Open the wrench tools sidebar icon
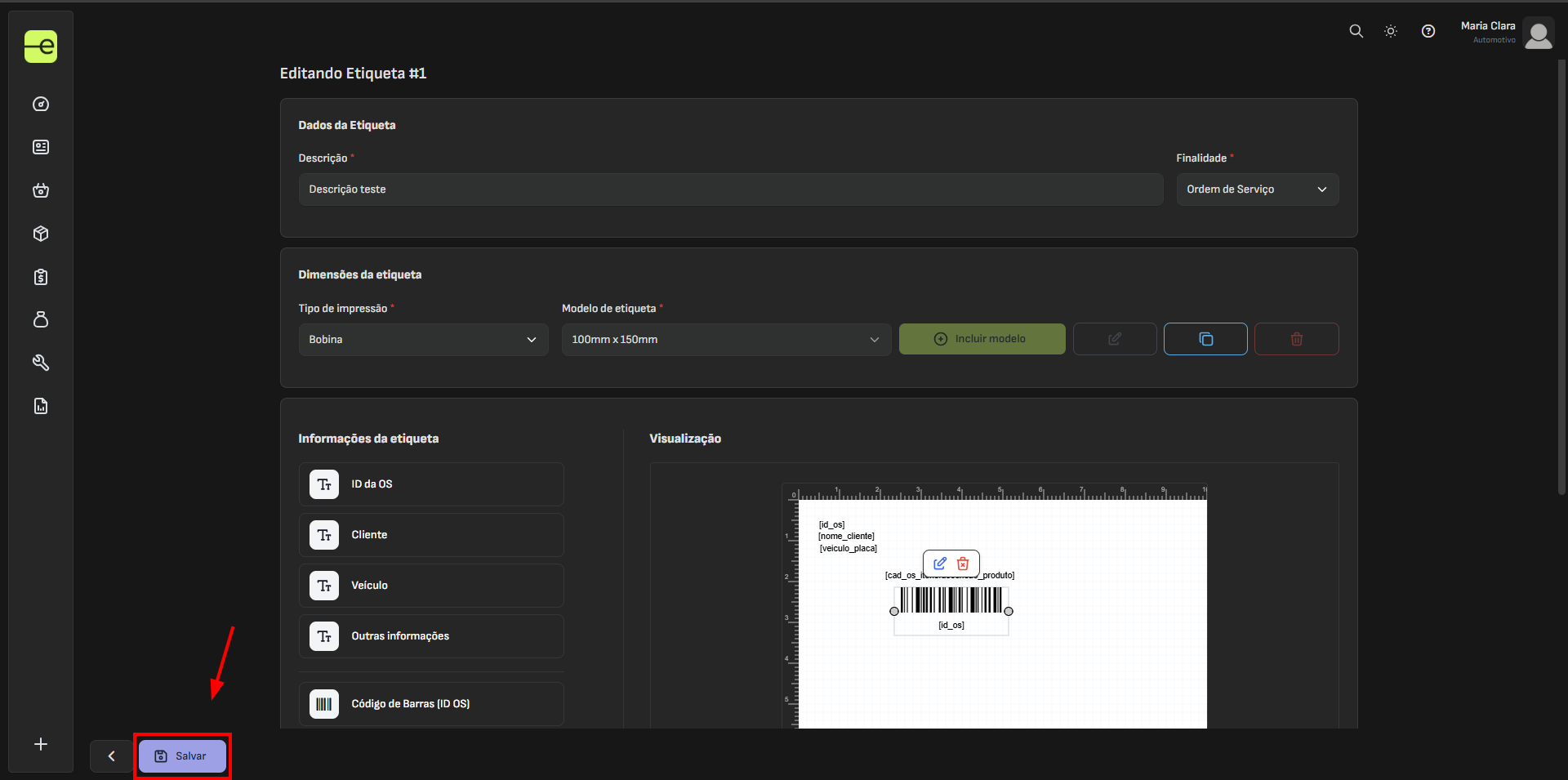 [x=41, y=363]
